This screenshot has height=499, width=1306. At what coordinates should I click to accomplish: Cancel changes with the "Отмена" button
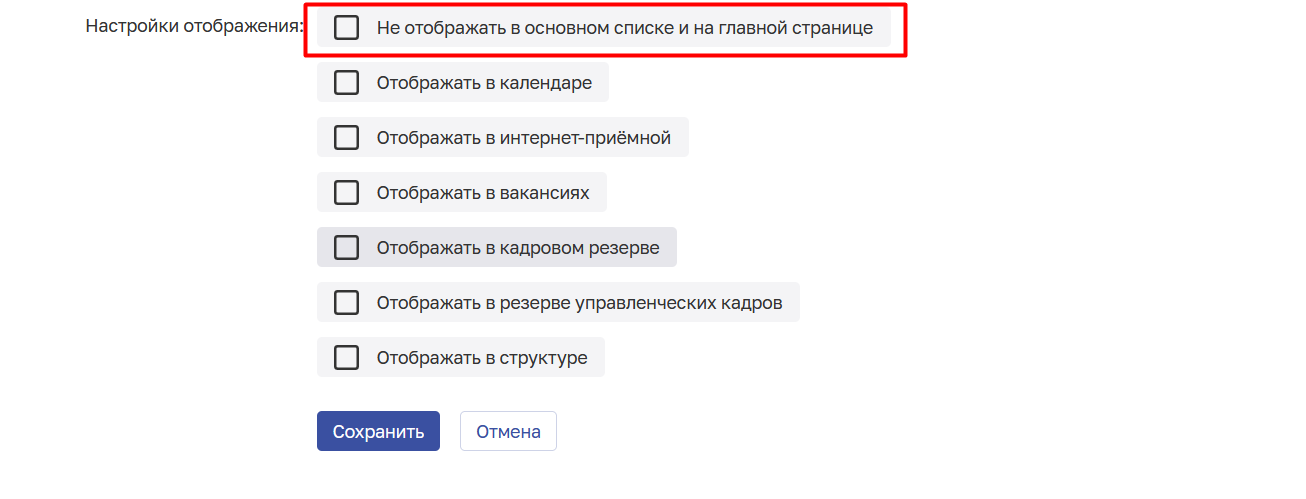[508, 431]
